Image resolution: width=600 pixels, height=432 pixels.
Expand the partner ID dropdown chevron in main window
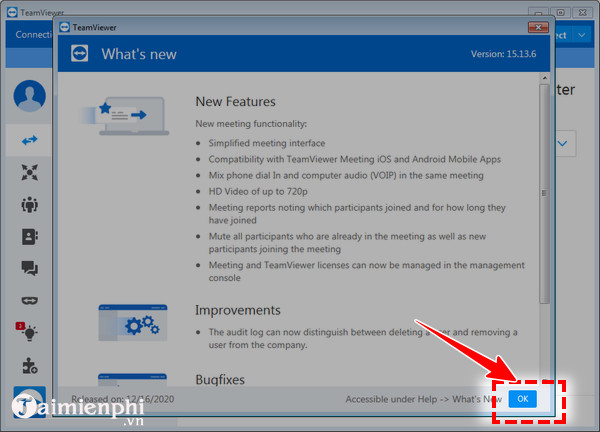pyautogui.click(x=562, y=143)
